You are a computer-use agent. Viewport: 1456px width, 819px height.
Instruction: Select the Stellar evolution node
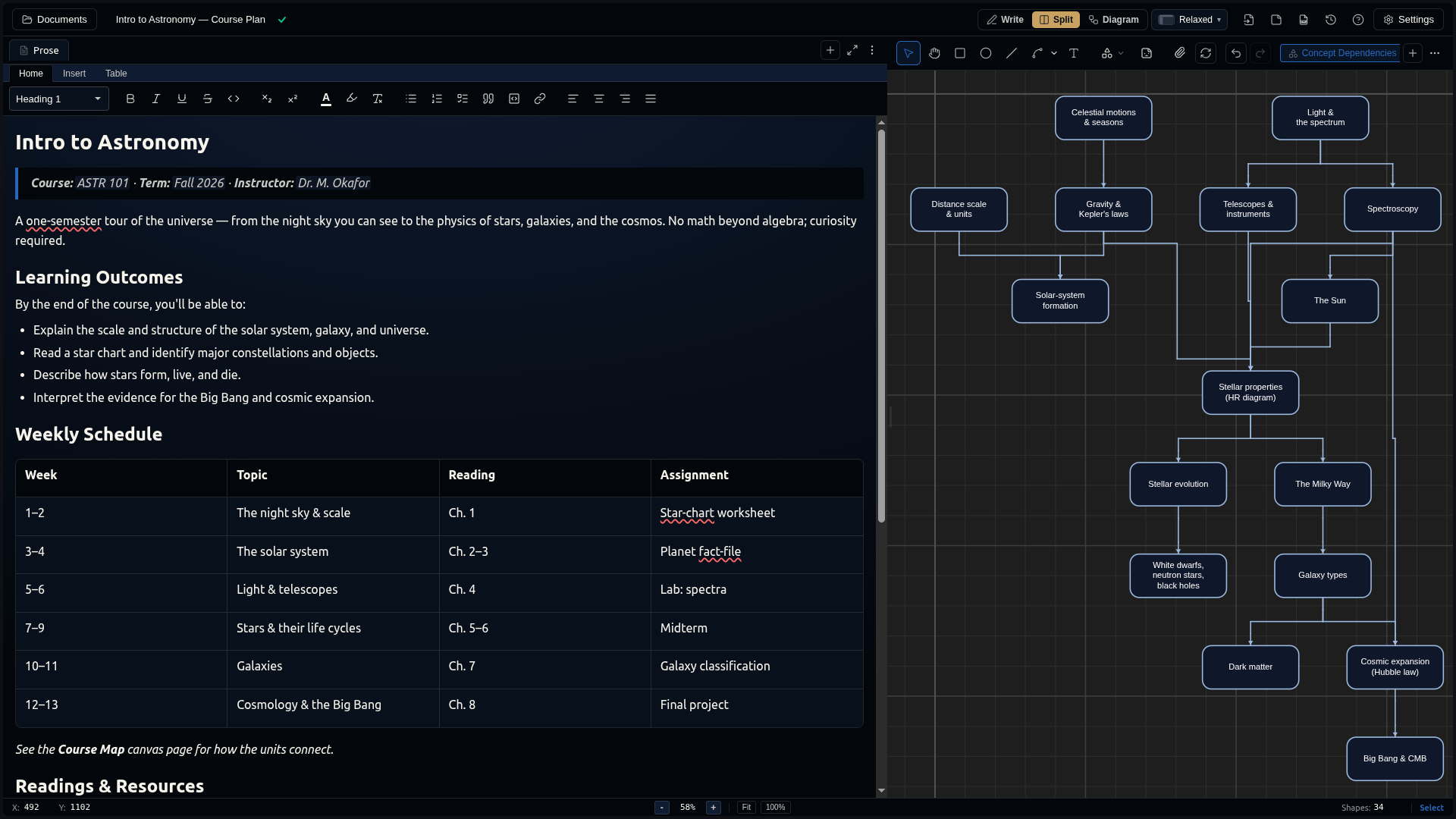1178,485
